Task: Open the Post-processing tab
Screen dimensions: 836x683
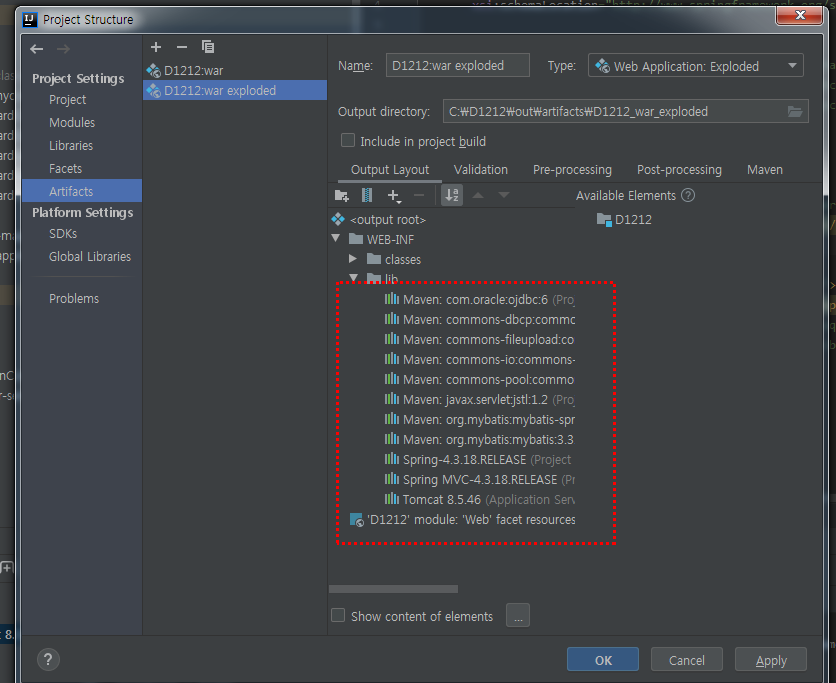Action: [x=679, y=170]
